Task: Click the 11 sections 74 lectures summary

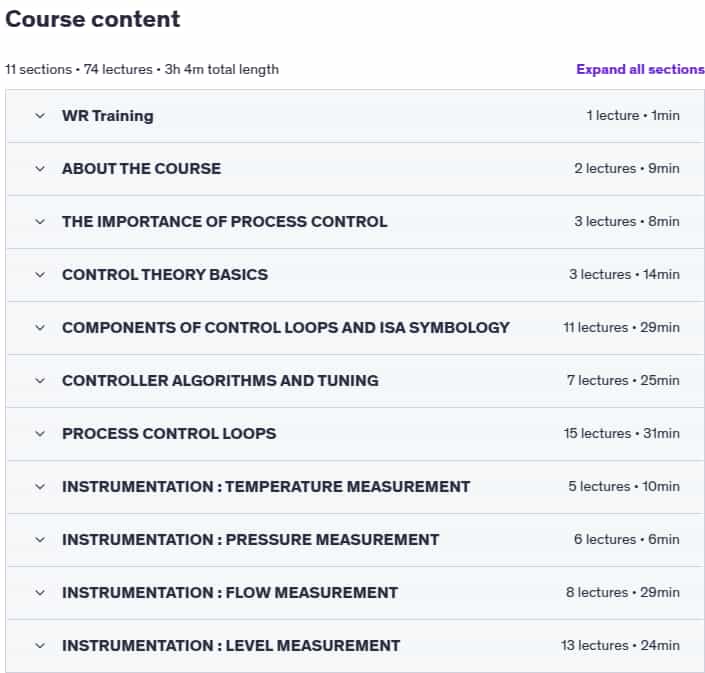Action: (x=142, y=70)
